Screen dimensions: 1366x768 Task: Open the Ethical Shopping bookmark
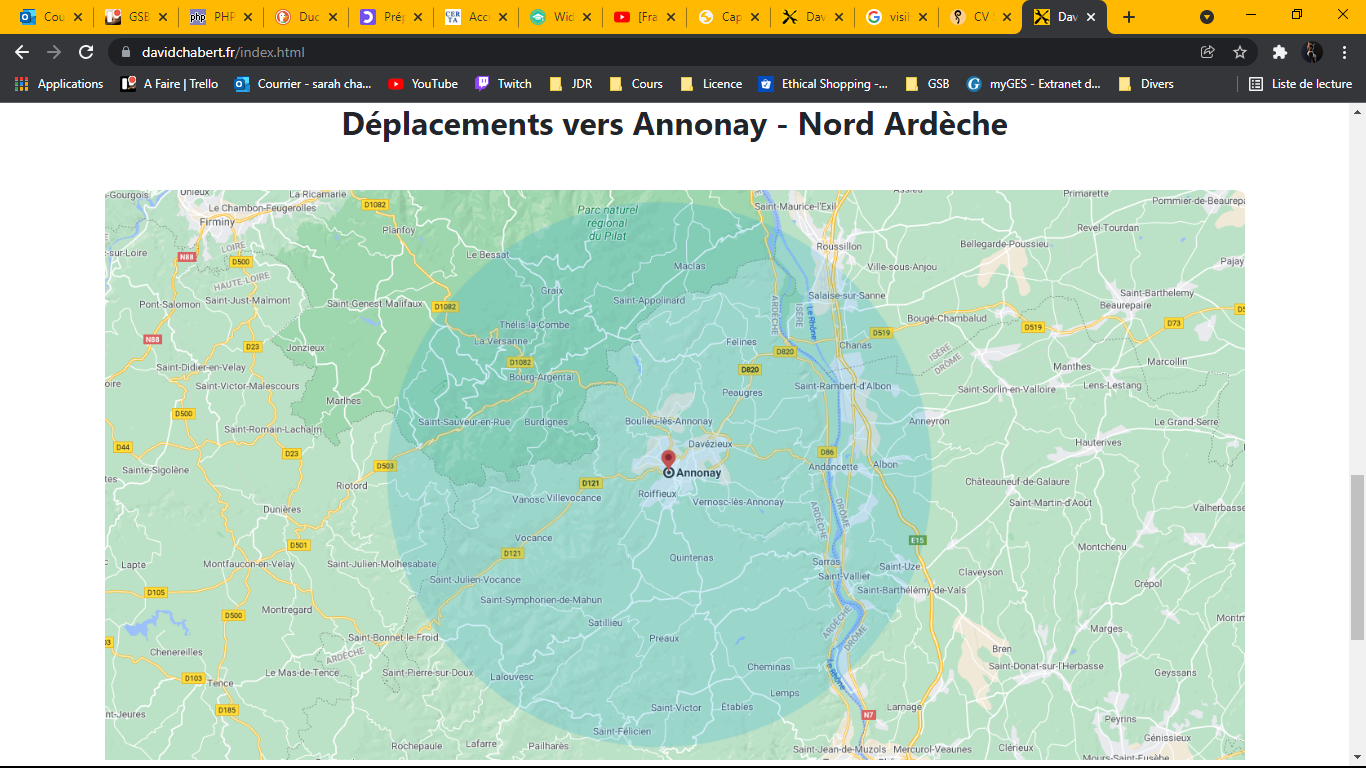(823, 84)
